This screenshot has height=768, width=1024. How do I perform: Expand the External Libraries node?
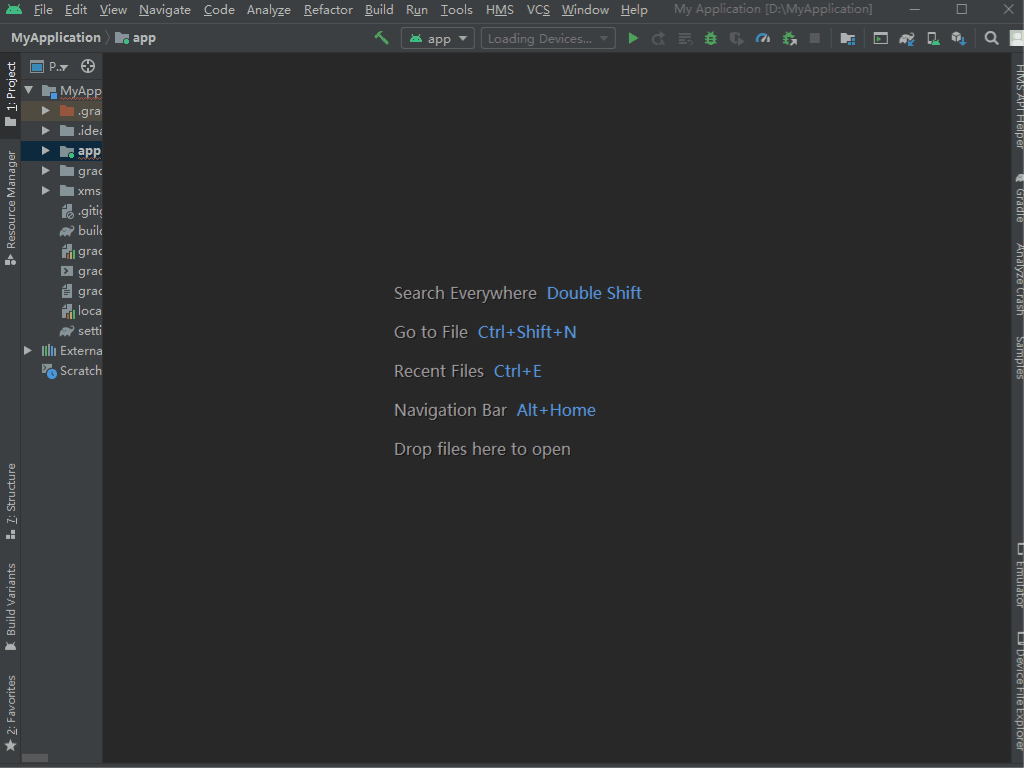tap(28, 351)
